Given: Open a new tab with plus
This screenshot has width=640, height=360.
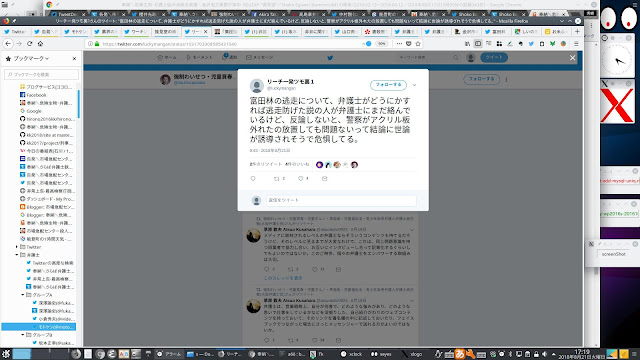Looking at the screenshot, I should pyautogui.click(x=577, y=31).
